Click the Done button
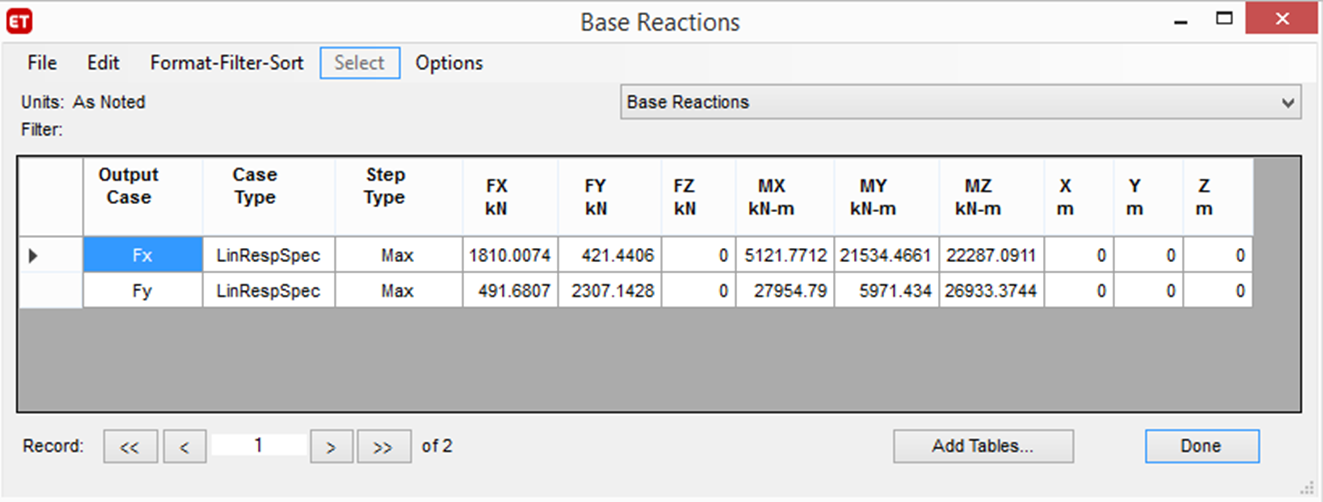The width and height of the screenshot is (1323, 502). pos(1201,446)
